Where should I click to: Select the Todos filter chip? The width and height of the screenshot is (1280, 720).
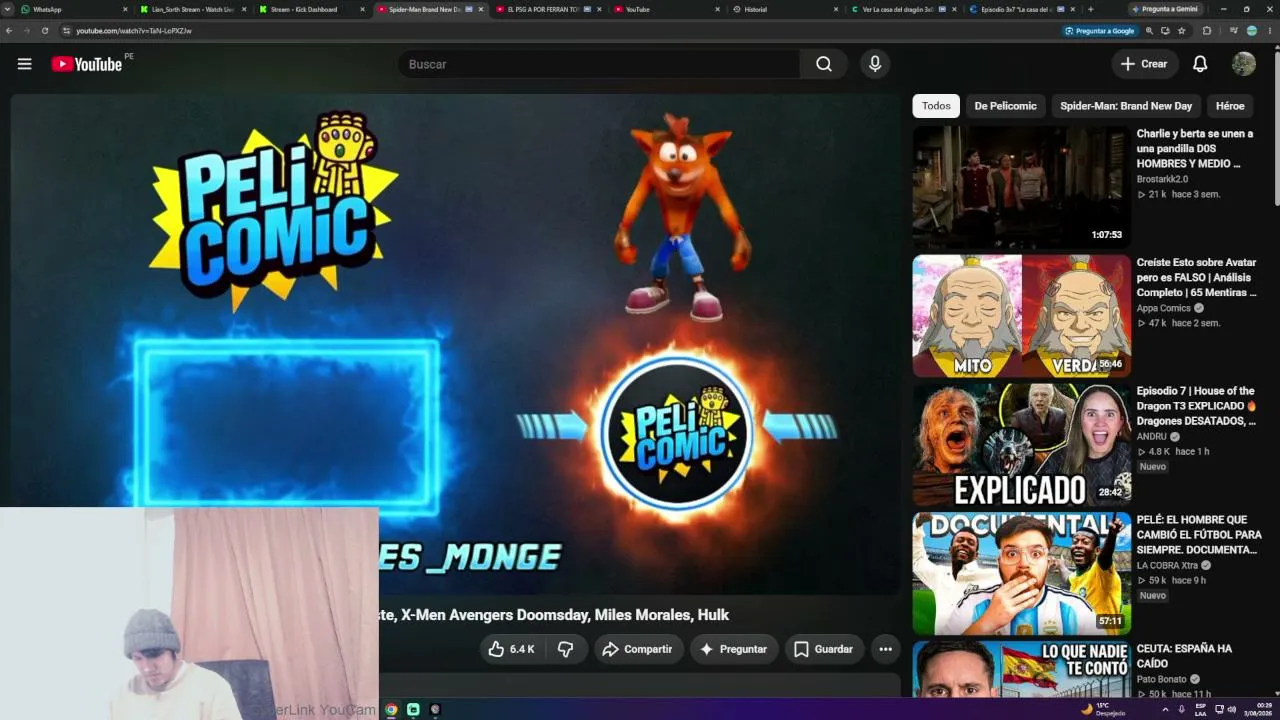936,106
